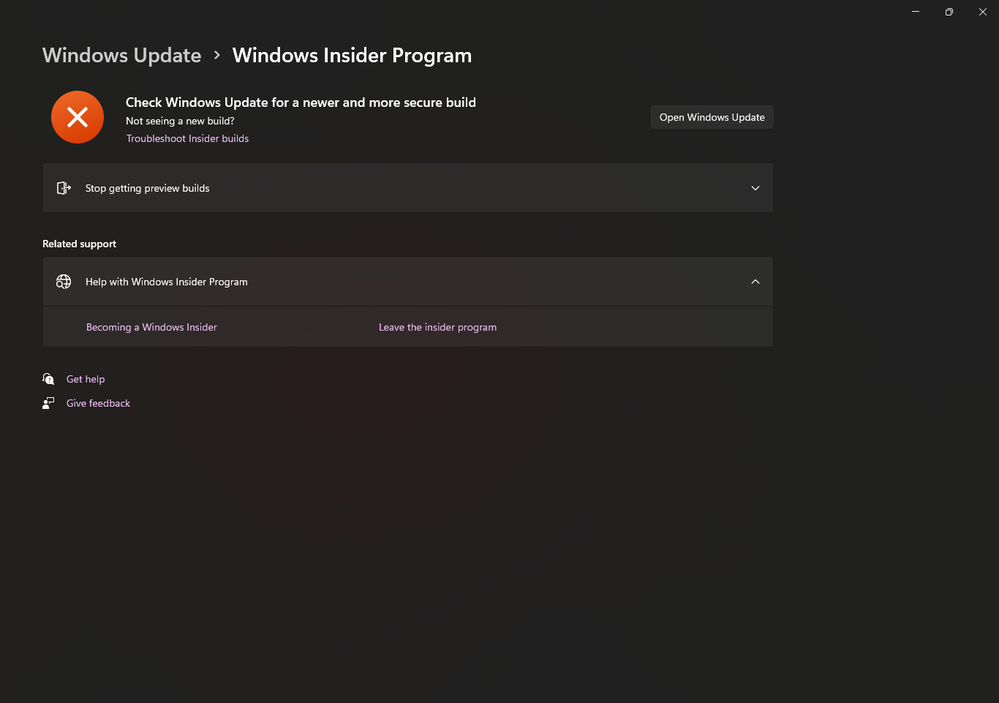Image resolution: width=999 pixels, height=703 pixels.
Task: Click the red error status icon
Action: tap(77, 117)
